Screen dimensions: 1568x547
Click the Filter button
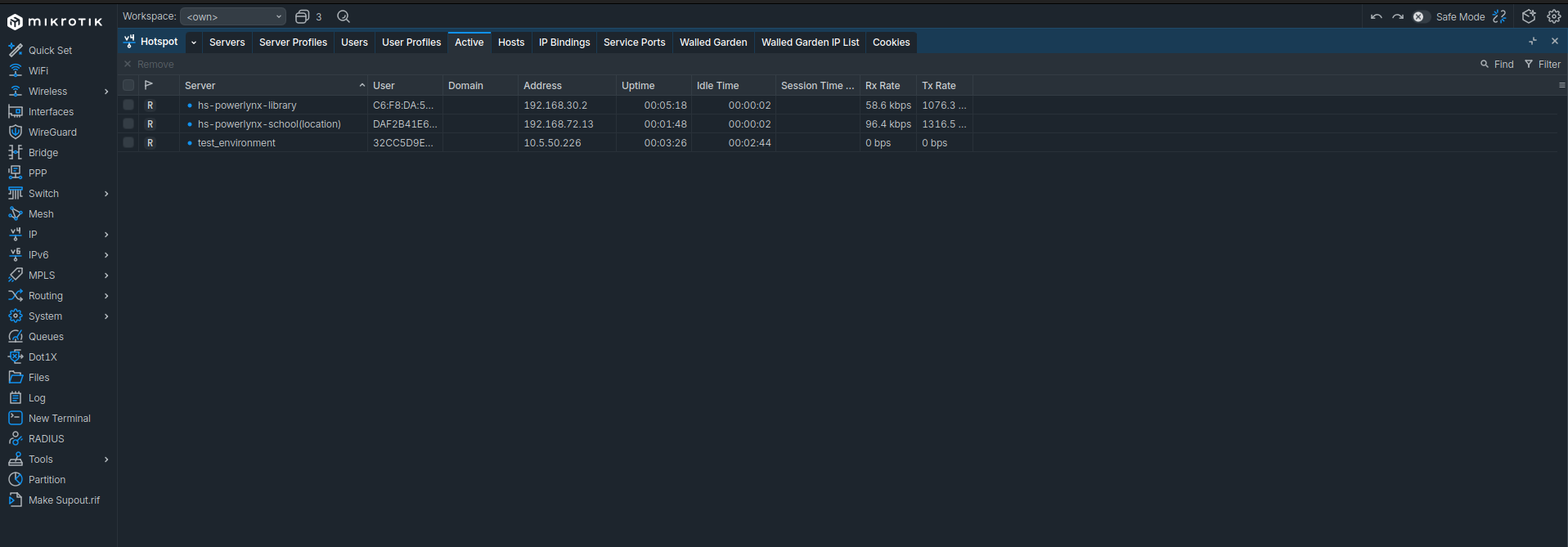1542,65
